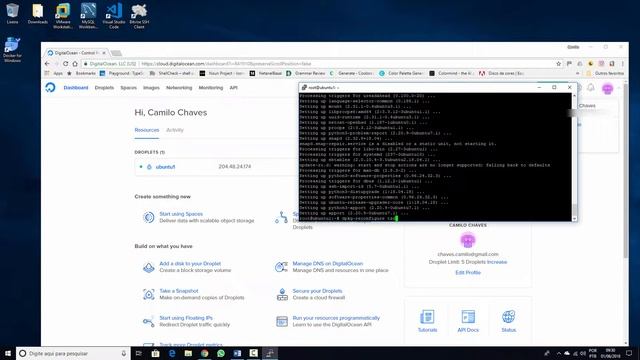Open File Explorer from the taskbar
640x360 pixels.
[188, 353]
